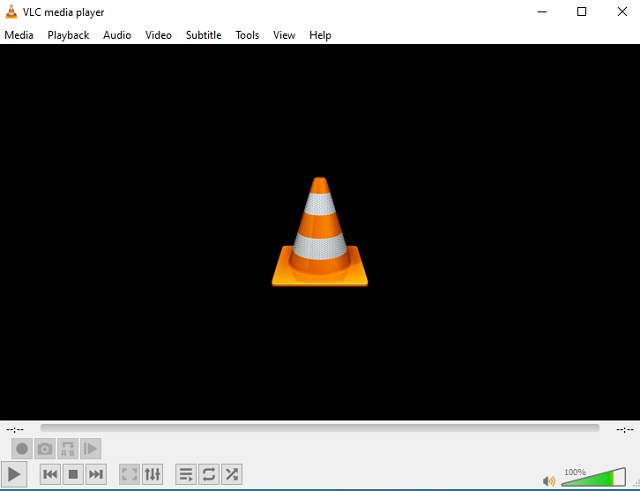
Task: Toggle random shuffle playback
Action: tap(231, 474)
